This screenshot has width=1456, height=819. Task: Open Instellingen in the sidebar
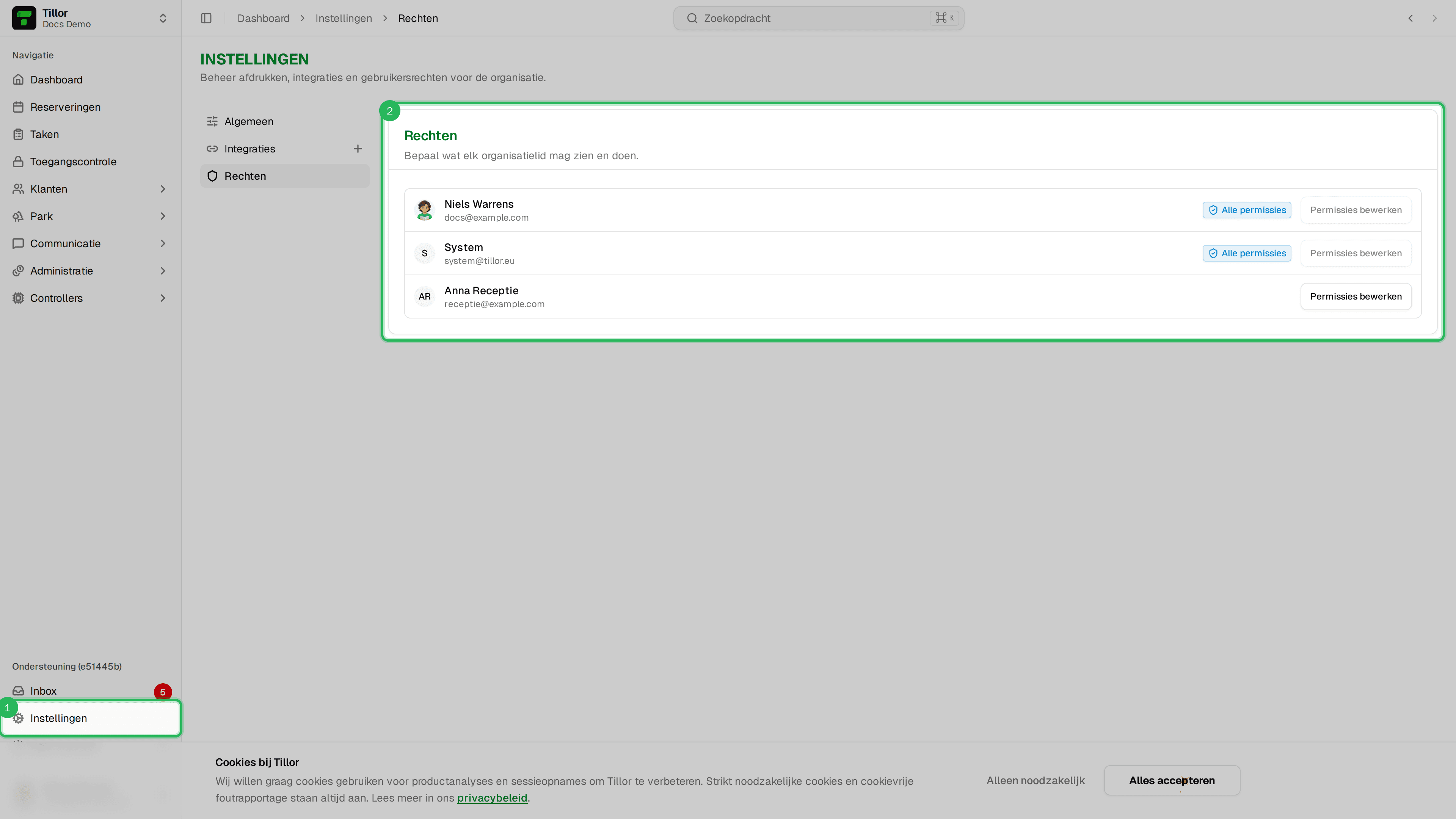pos(91,719)
